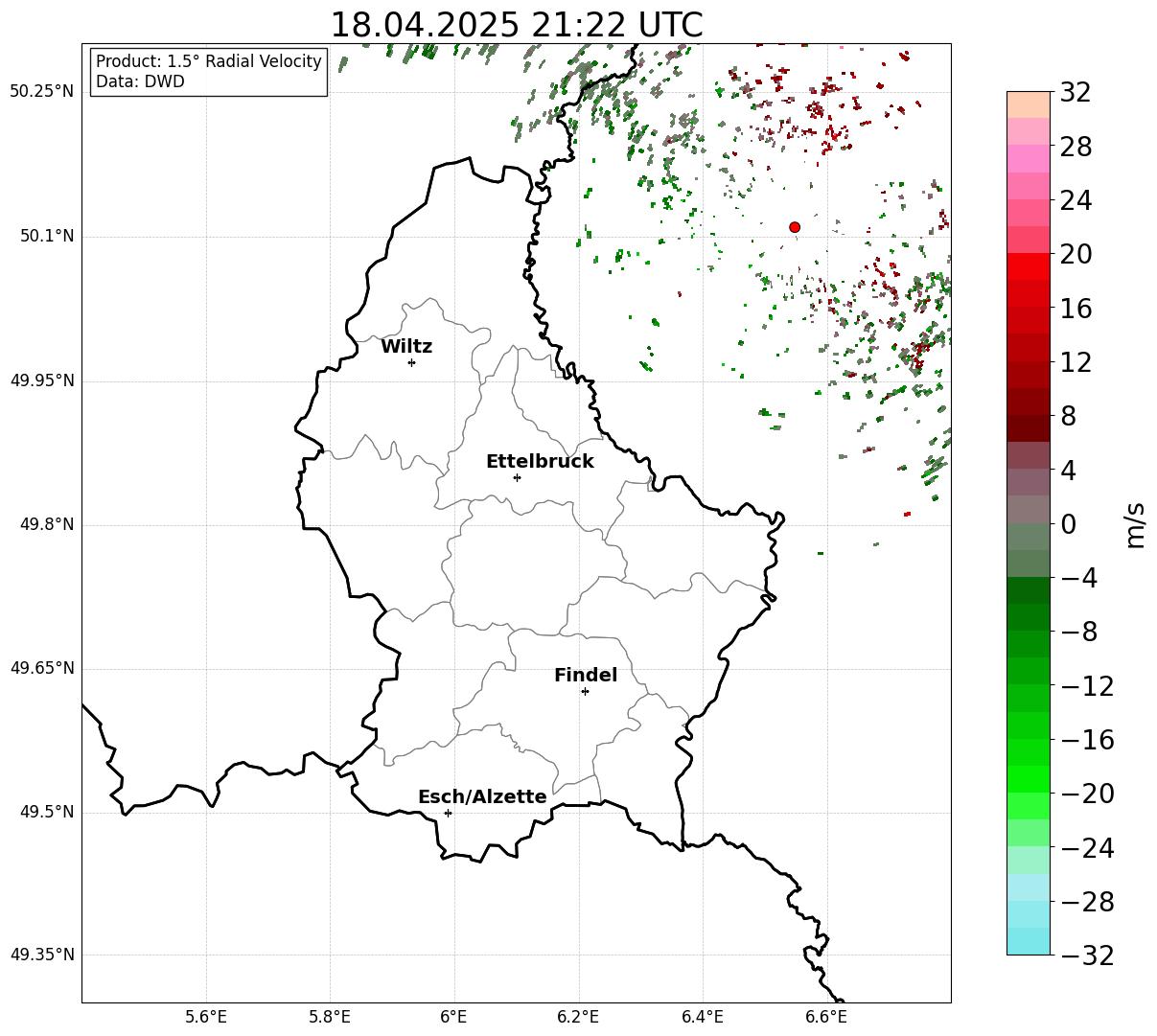This screenshot has width=1157, height=1036.
Task: Pick the cyan swatch just above −32 m/s
Action: 1029,941
